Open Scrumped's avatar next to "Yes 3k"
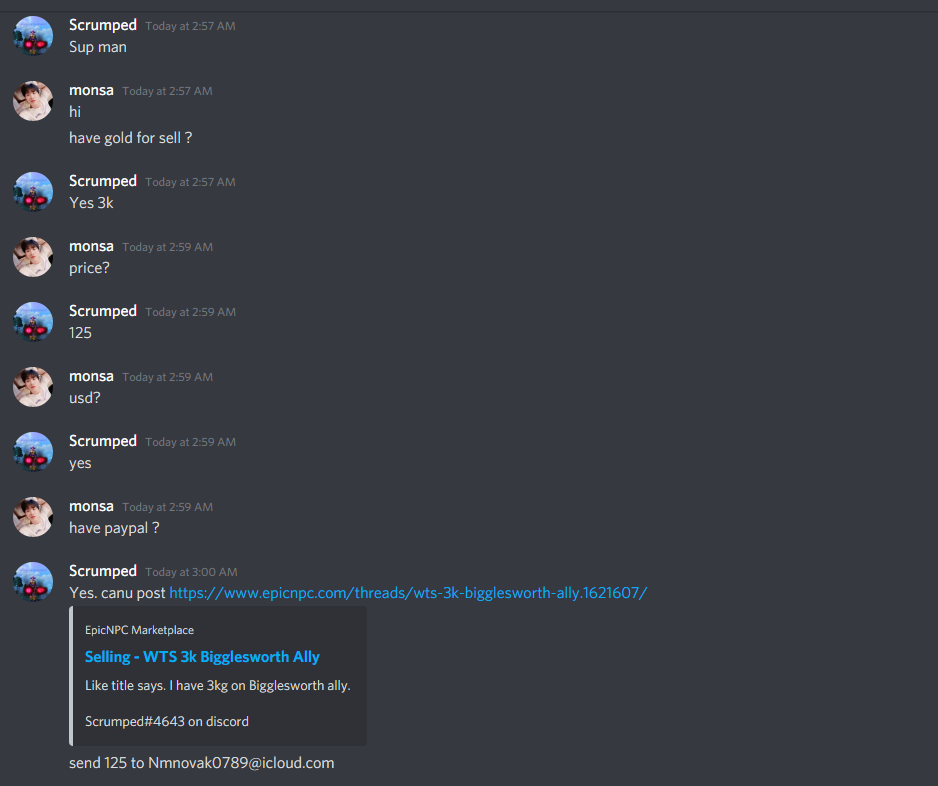 [33, 192]
